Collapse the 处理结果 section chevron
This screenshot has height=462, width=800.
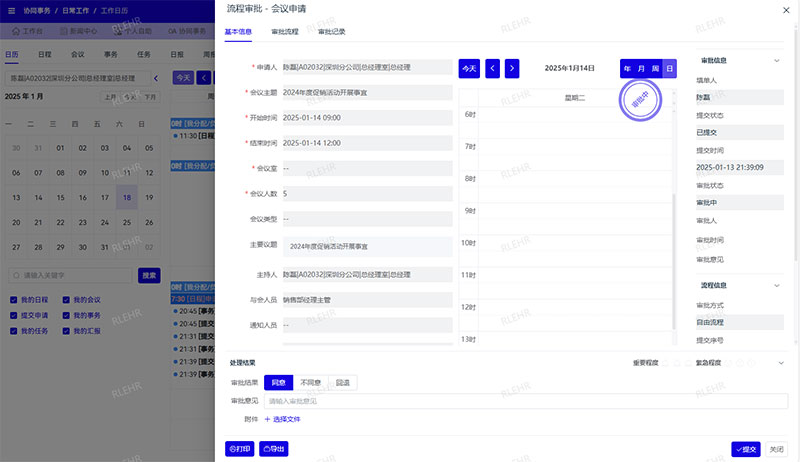click(781, 363)
